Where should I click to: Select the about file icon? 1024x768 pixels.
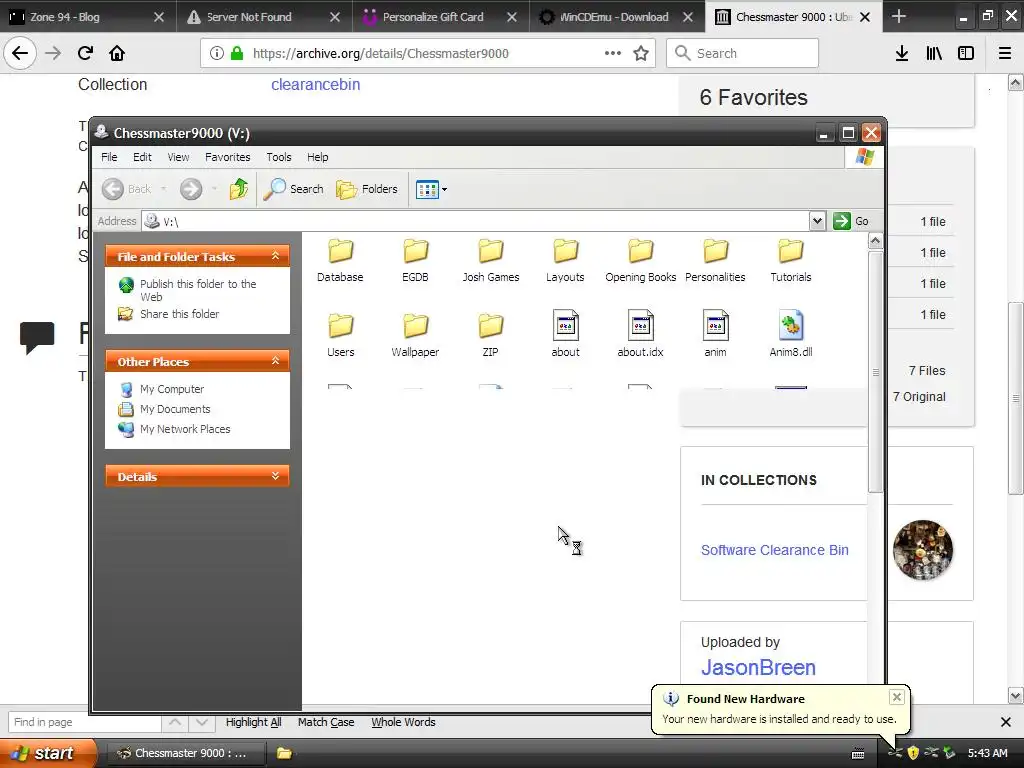point(566,325)
